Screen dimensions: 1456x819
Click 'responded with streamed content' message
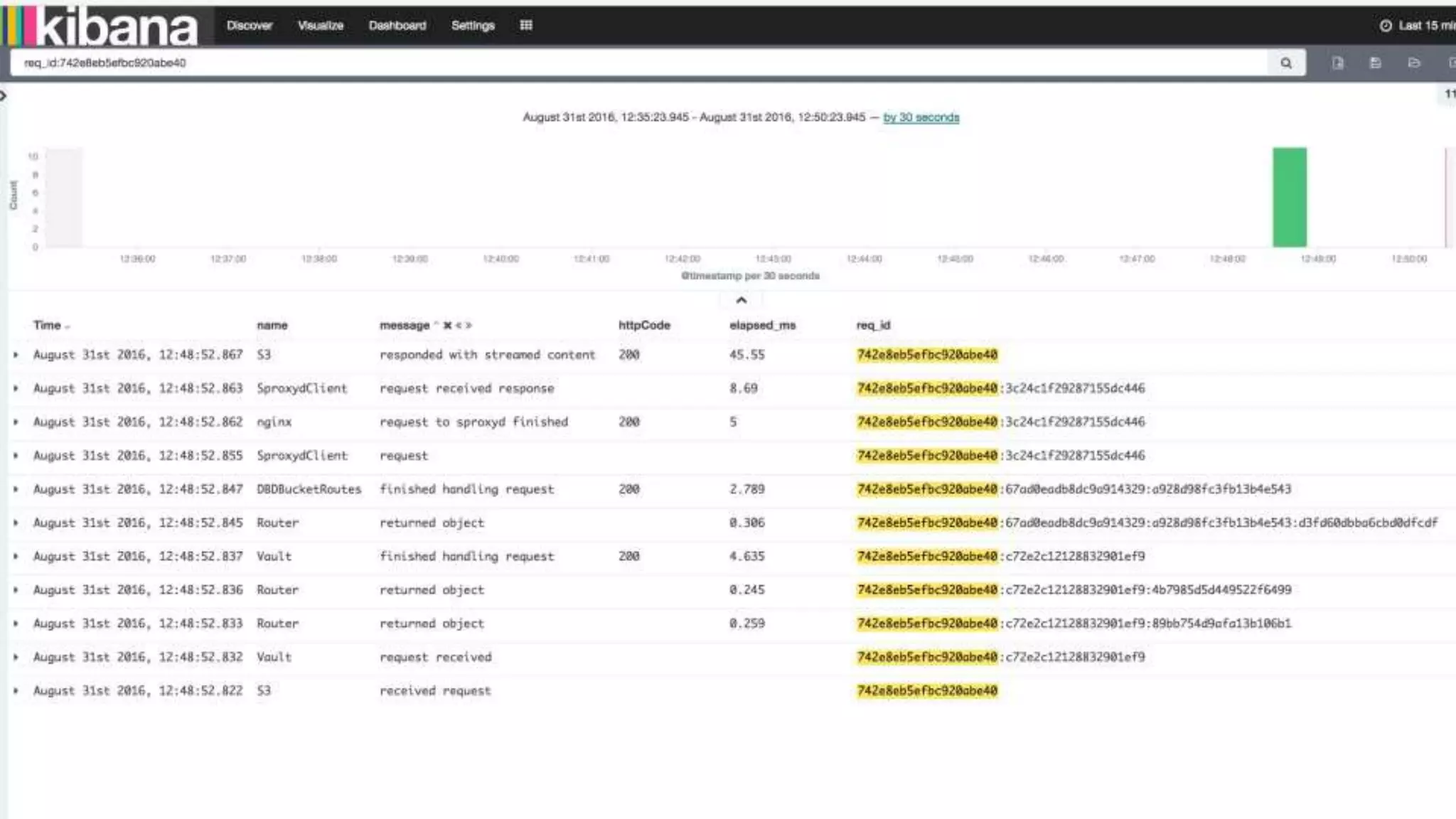tap(487, 354)
